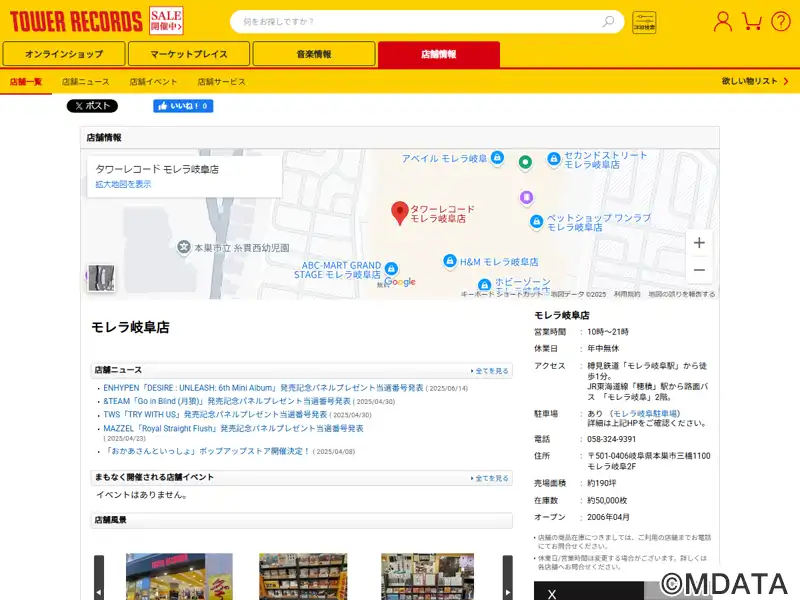Open the TWS TRY WITH US news link
The width and height of the screenshot is (800, 600).
pos(215,415)
